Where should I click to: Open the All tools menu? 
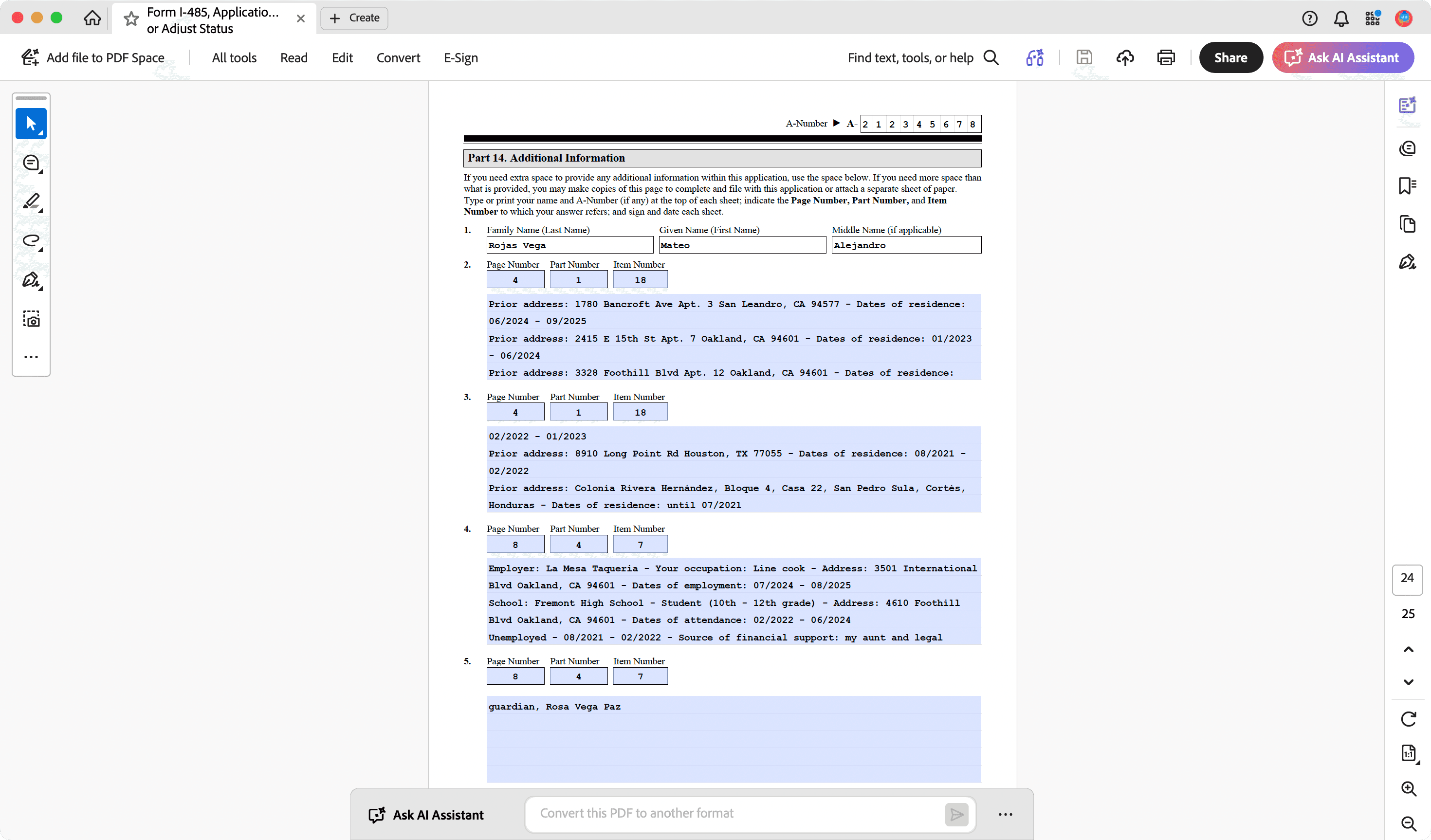coord(234,57)
